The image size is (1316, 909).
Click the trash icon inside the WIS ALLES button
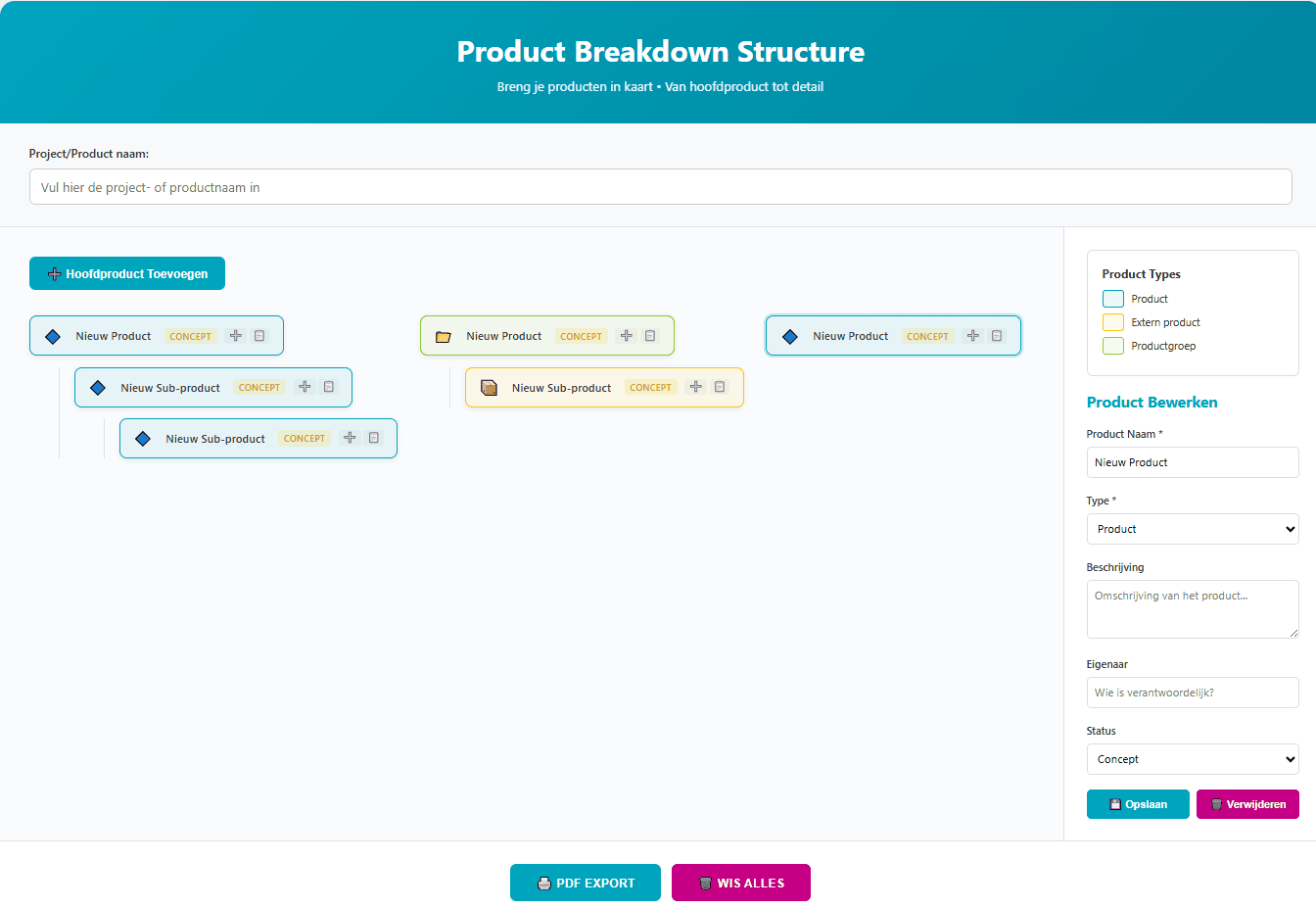coord(705,883)
